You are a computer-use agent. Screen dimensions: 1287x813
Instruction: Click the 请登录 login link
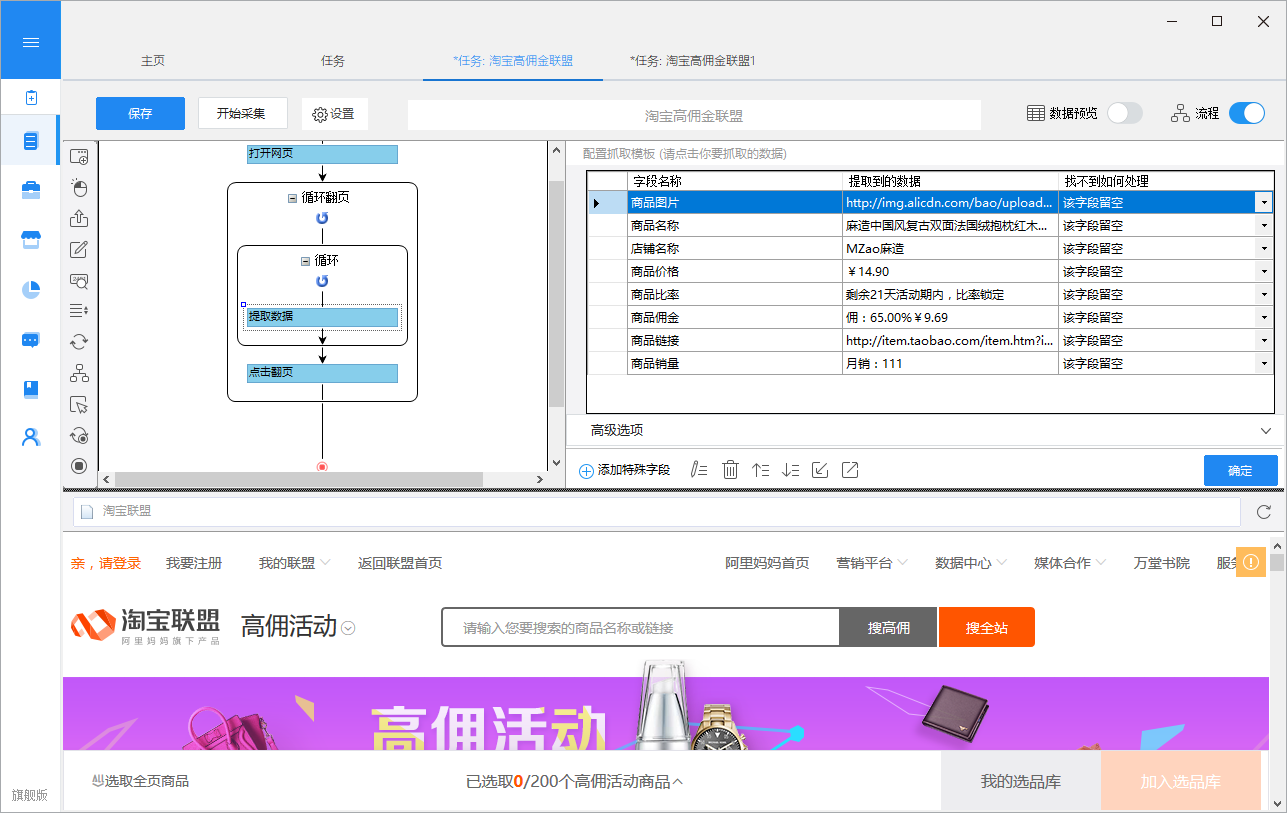(119, 563)
